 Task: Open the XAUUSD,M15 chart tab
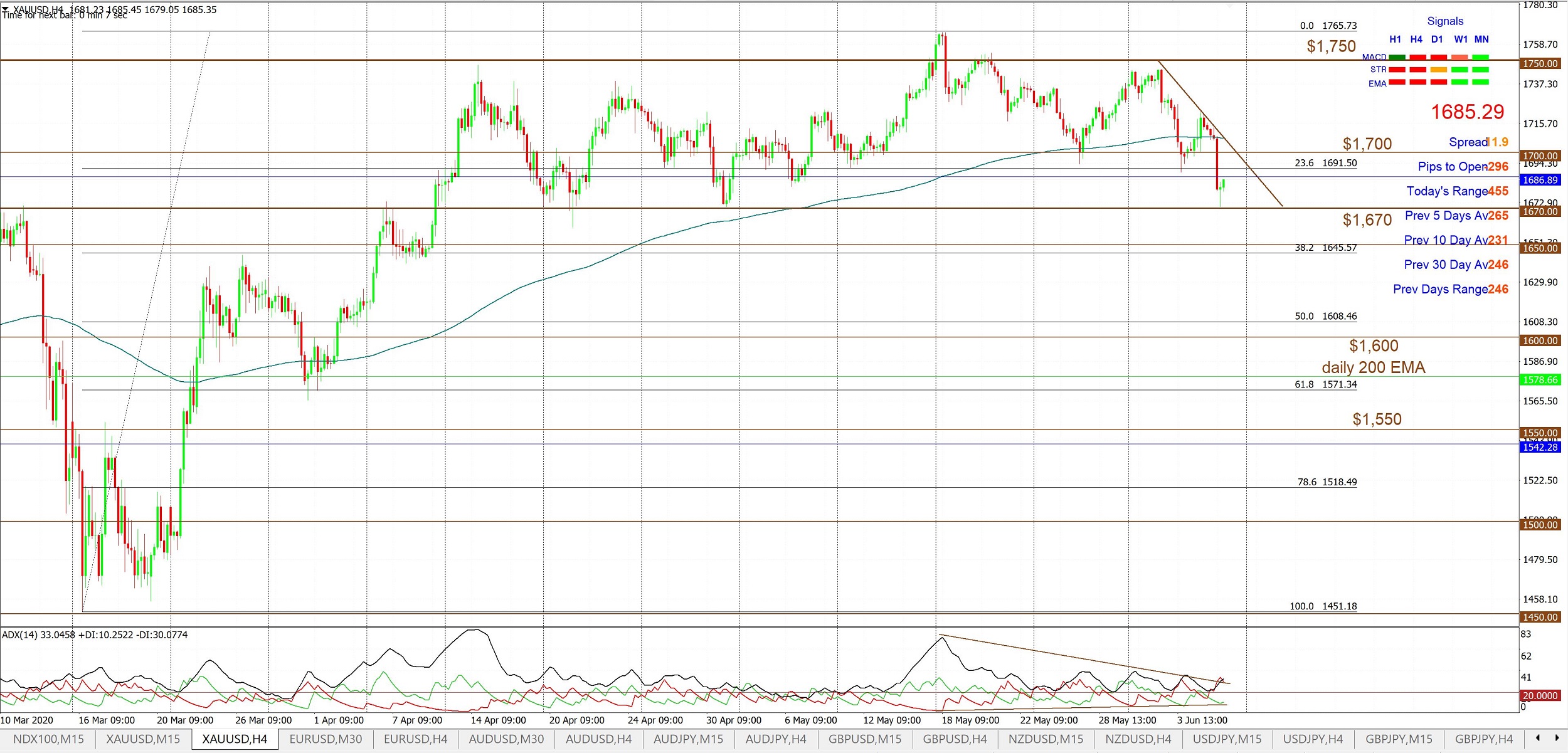pyautogui.click(x=143, y=739)
